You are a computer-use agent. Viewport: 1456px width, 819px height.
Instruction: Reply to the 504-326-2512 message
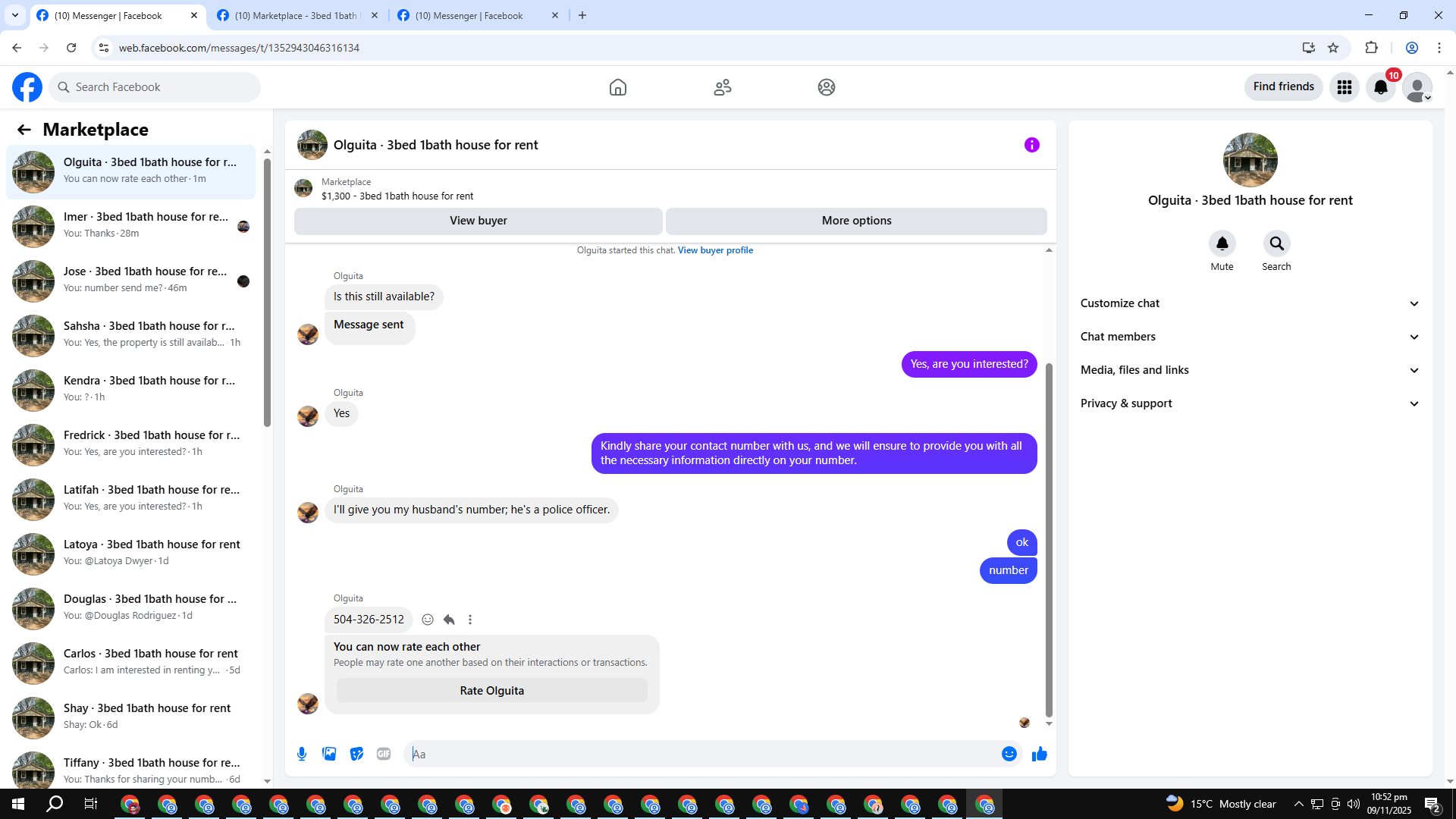point(449,620)
